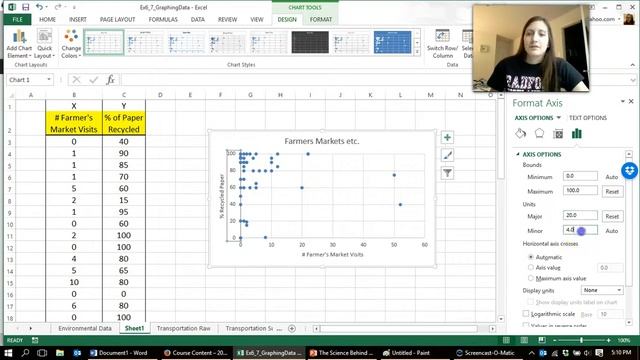Screen dimensions: 640x360
Task: Collapse the ribbon with the caret
Action: click(x=632, y=65)
